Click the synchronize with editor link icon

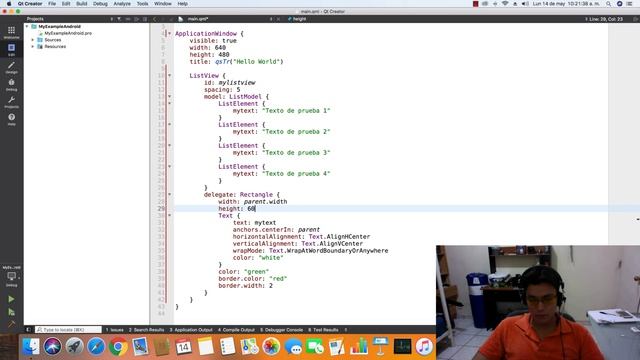(x=128, y=19)
